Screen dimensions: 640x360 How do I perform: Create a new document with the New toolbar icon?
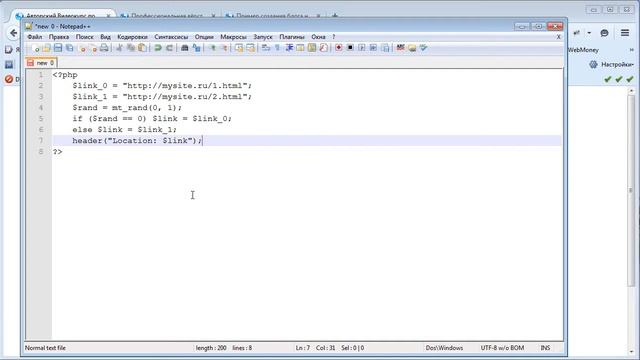[36, 48]
